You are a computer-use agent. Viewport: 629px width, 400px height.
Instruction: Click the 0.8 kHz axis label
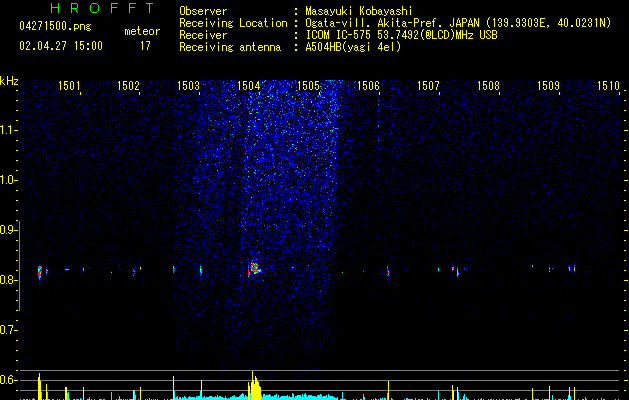[7, 280]
